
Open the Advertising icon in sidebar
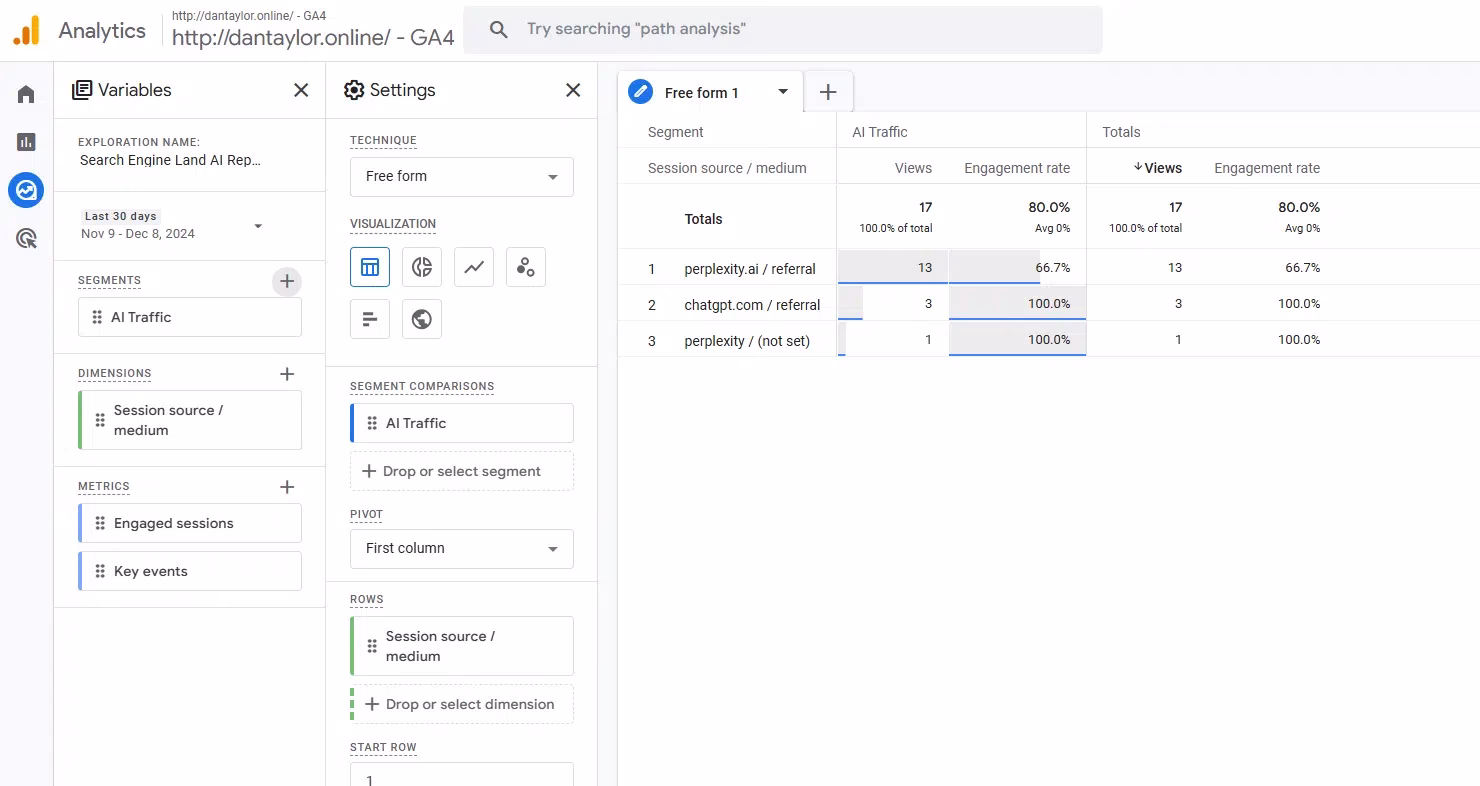pos(26,238)
